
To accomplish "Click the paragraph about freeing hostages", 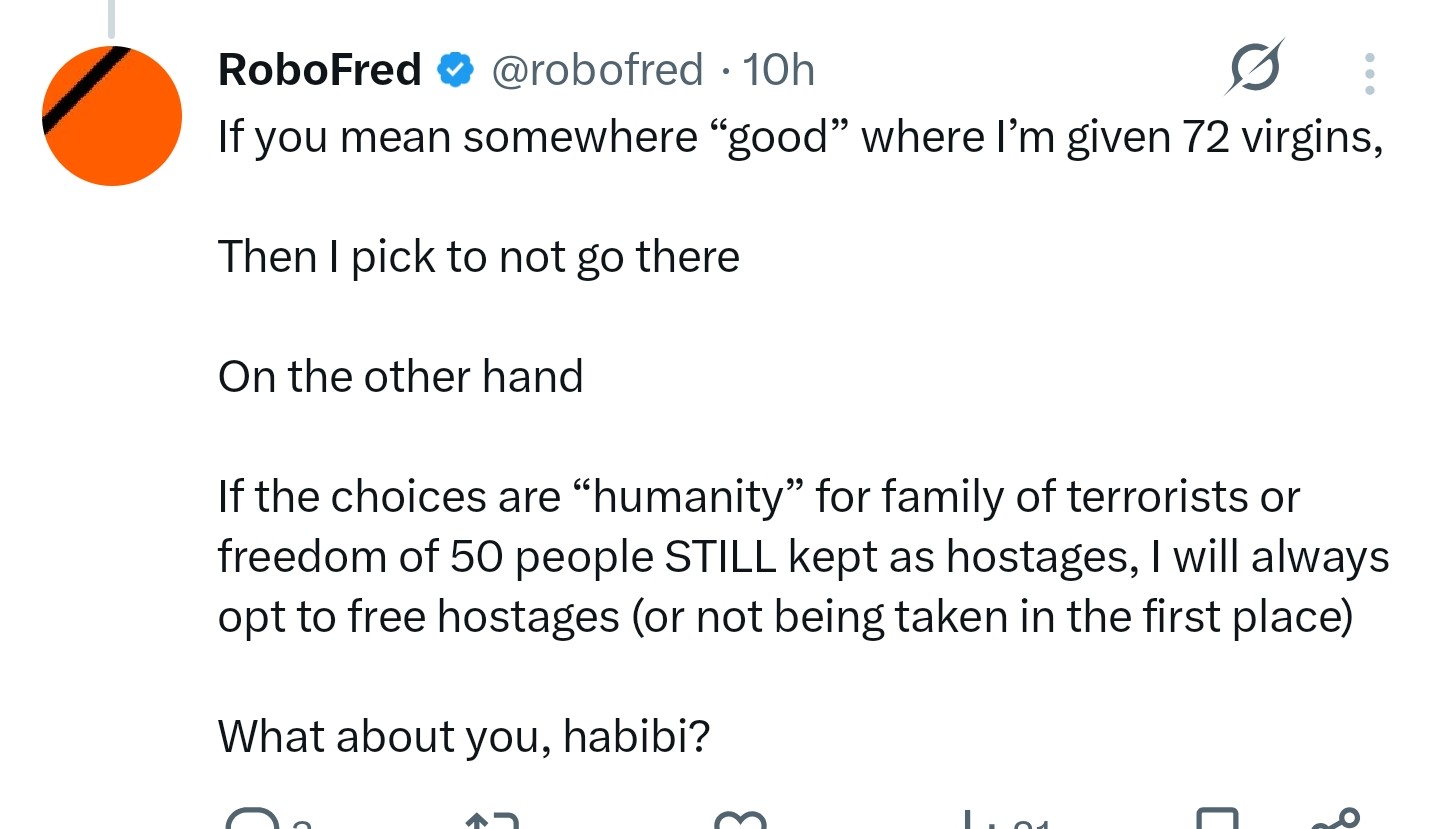I will 803,557.
